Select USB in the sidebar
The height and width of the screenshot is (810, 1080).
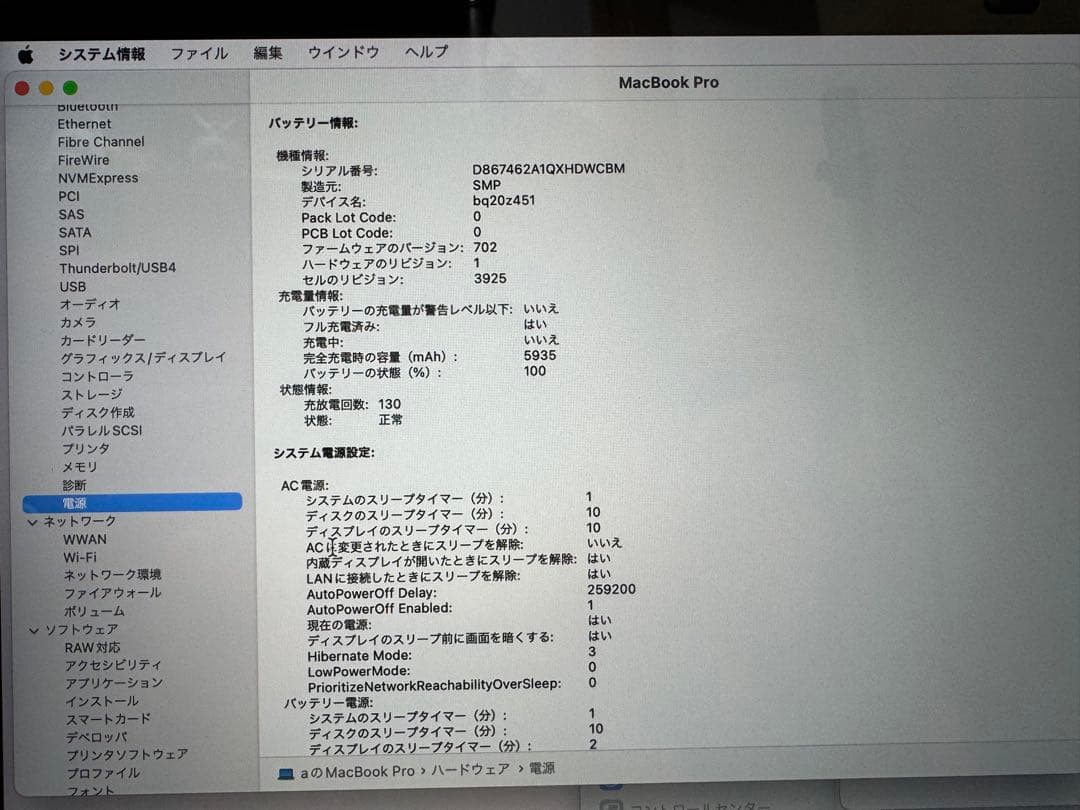74,286
